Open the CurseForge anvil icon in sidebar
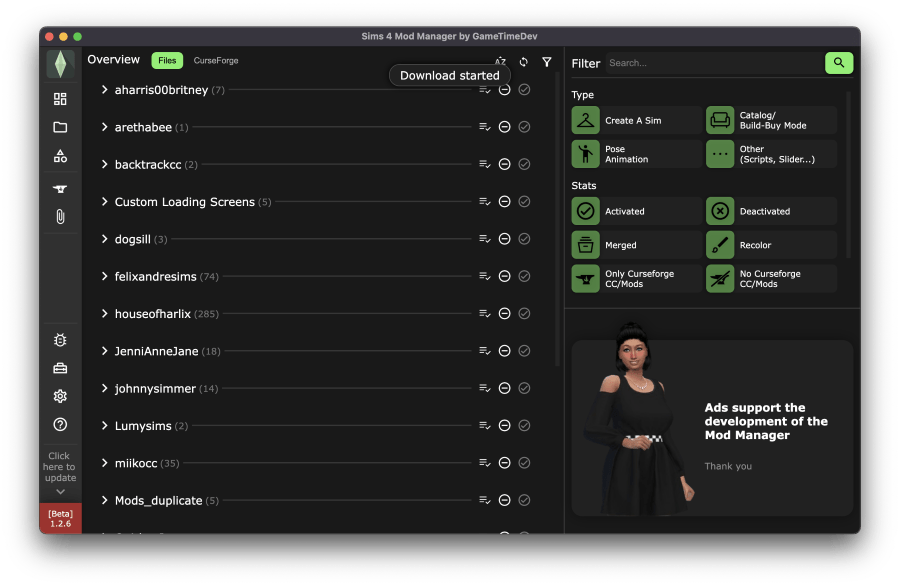The width and height of the screenshot is (900, 586). click(60, 189)
